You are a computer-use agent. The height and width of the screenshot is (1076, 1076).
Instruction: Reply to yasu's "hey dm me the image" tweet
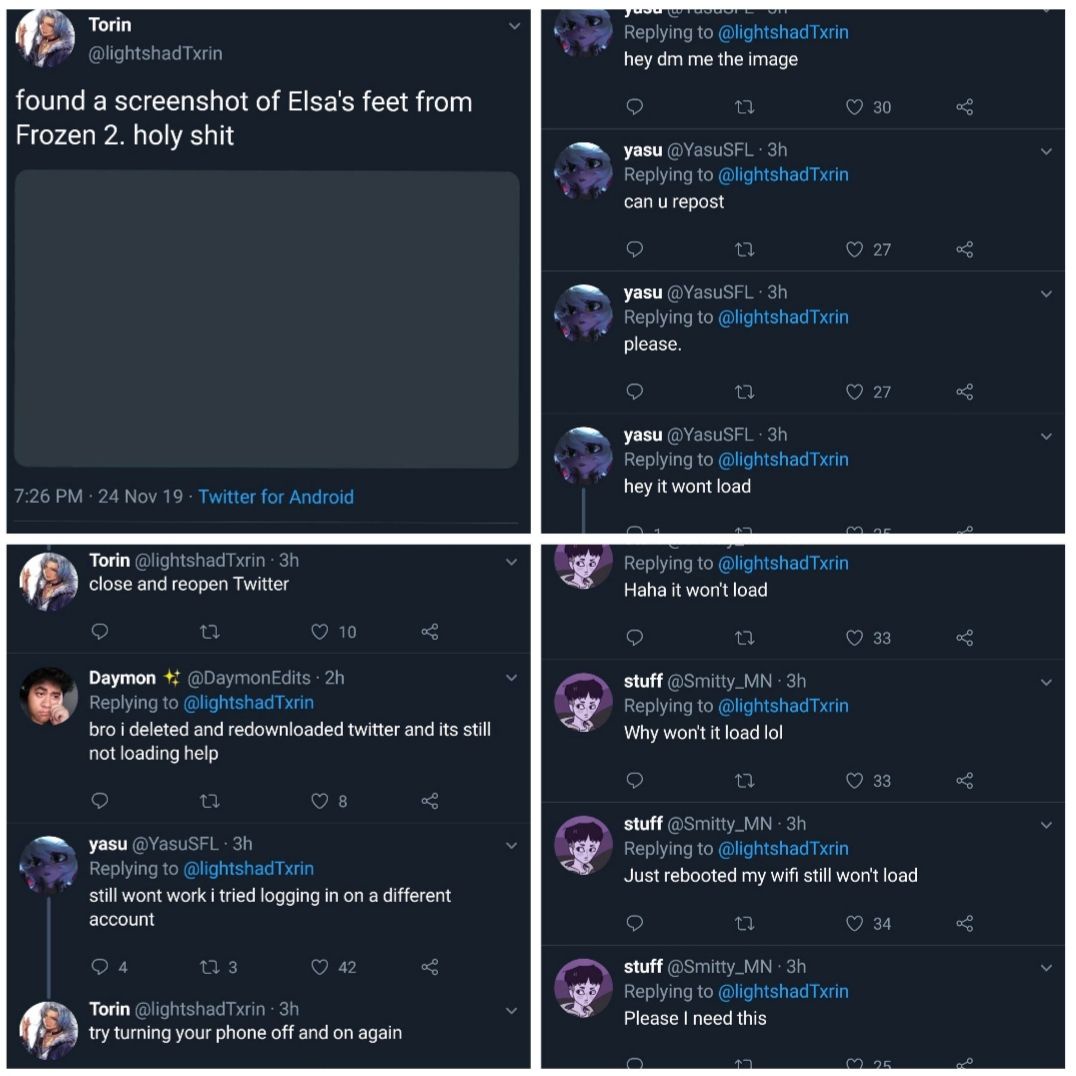click(x=634, y=107)
